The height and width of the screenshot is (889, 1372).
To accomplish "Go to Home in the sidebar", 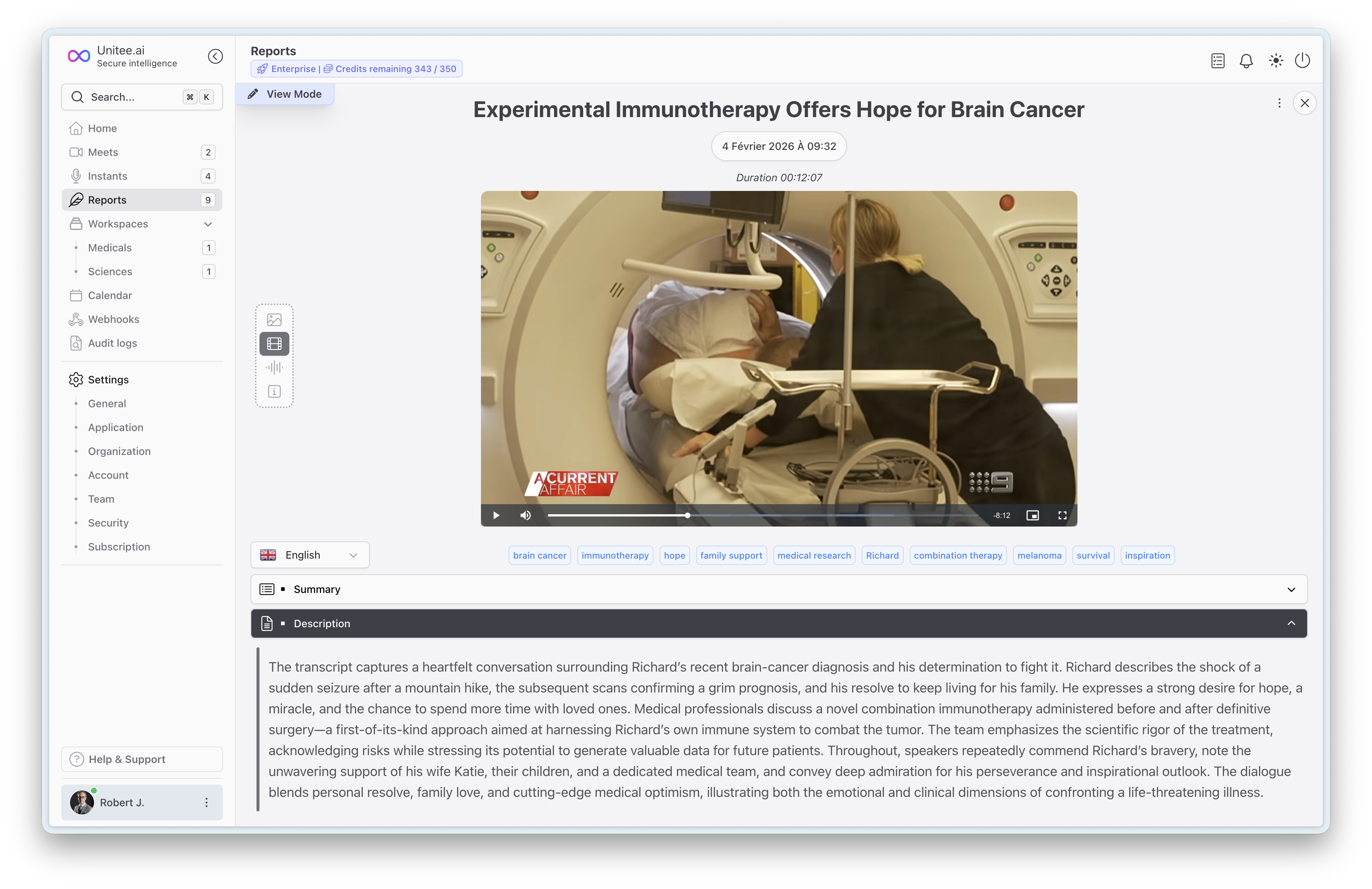I will (x=142, y=128).
